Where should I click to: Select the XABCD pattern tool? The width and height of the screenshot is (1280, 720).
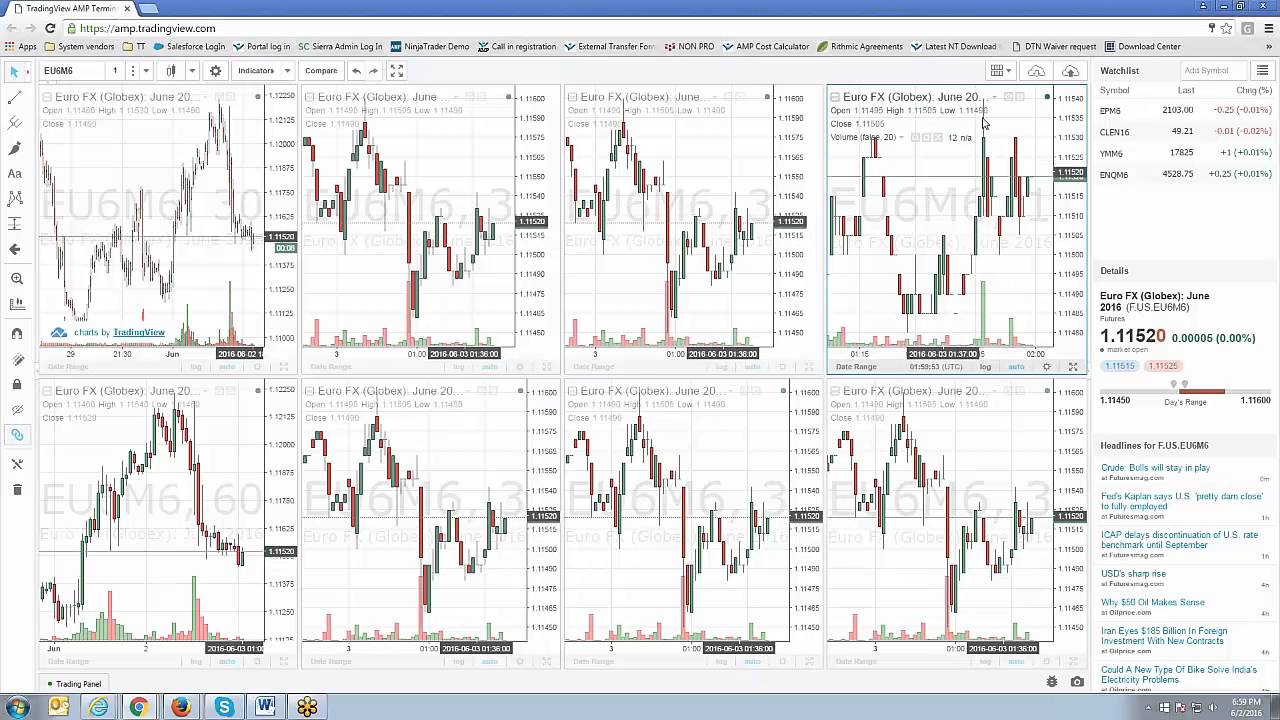(x=15, y=199)
